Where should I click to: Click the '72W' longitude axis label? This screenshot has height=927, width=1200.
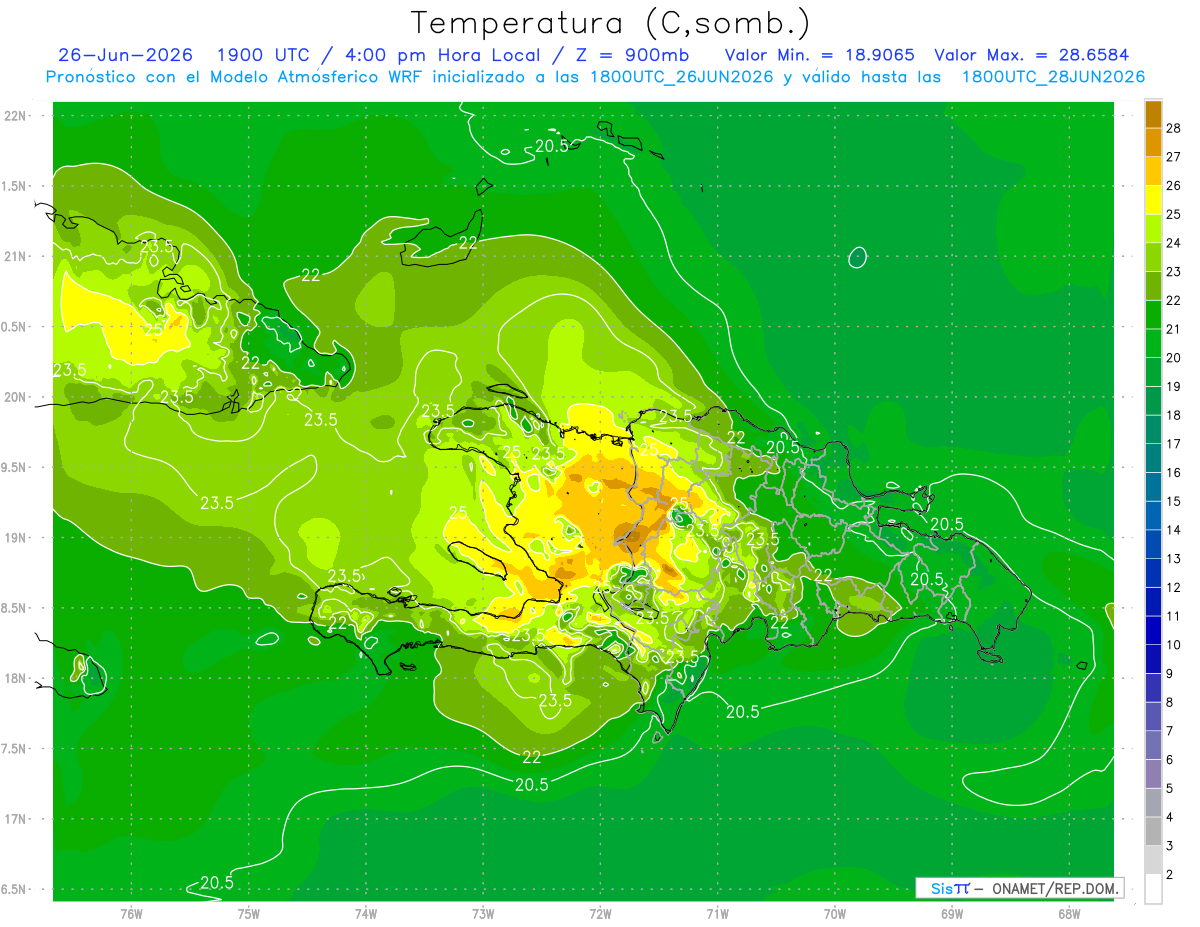click(600, 913)
